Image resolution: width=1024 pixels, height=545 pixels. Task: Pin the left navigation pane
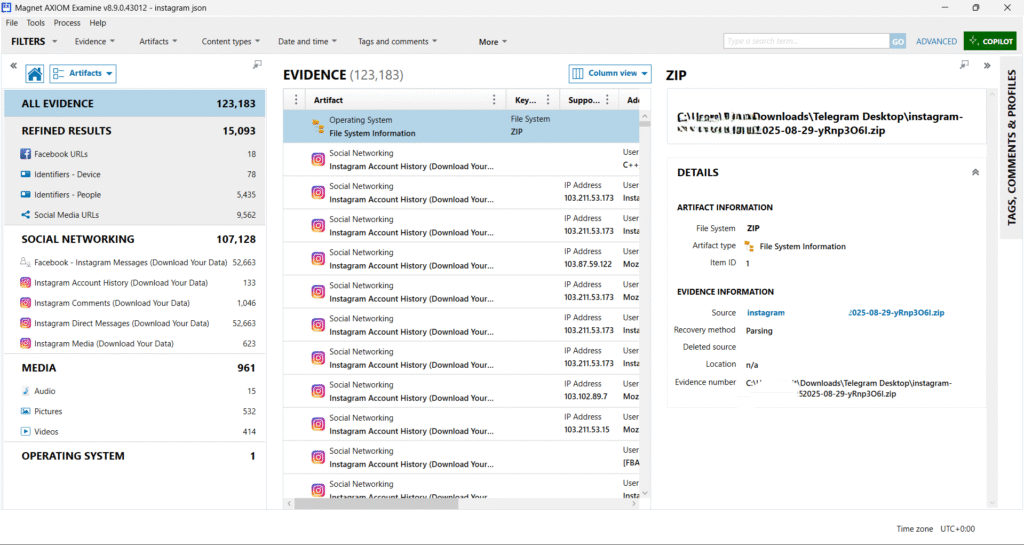[x=257, y=64]
